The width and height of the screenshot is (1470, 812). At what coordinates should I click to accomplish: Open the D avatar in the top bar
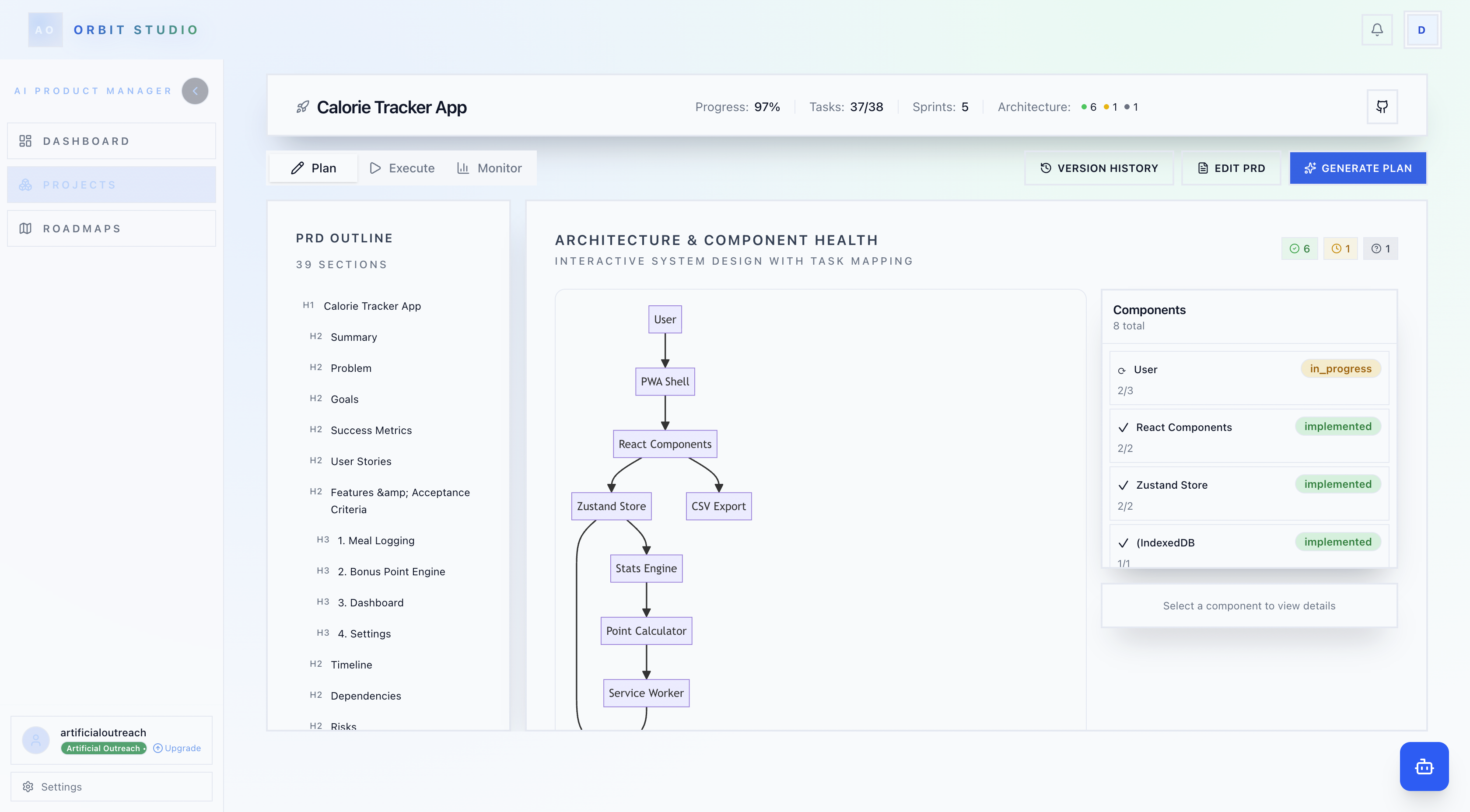click(x=1421, y=30)
